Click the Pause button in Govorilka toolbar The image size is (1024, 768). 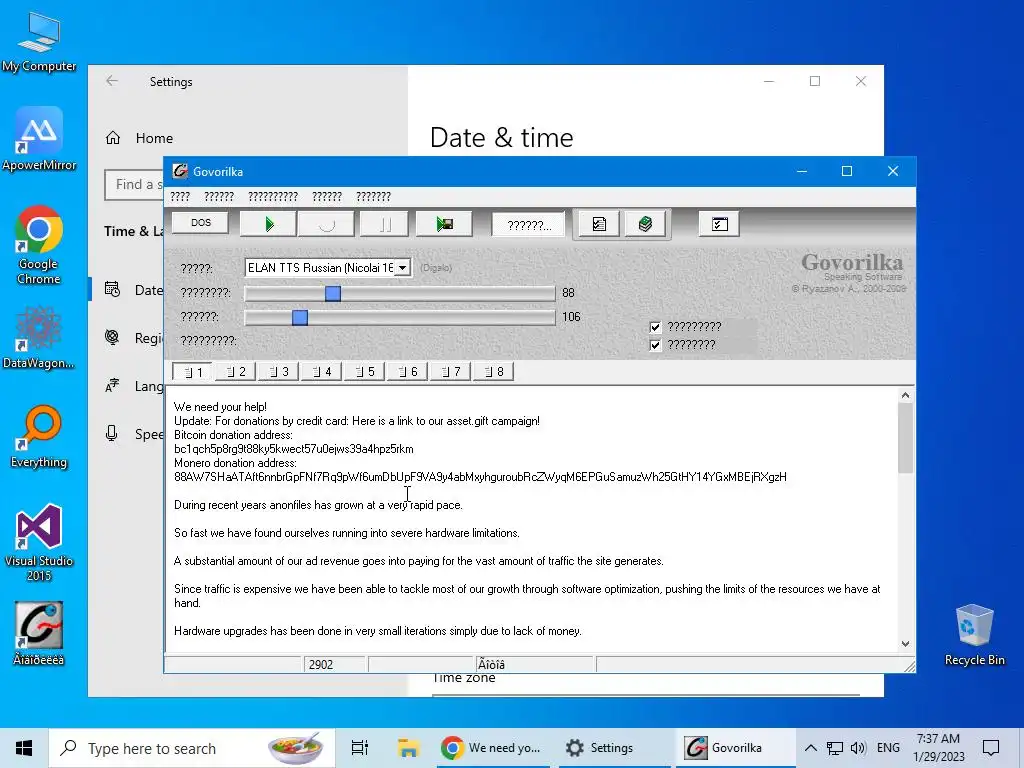tap(385, 225)
